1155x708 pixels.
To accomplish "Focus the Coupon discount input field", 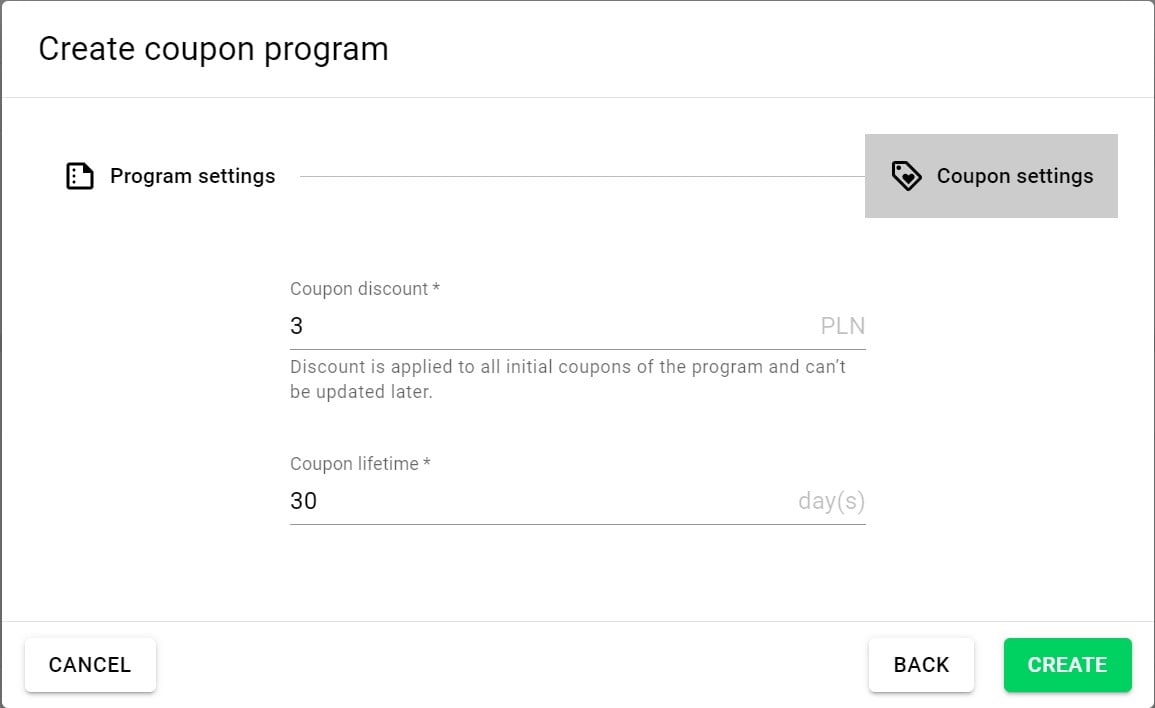I will (x=550, y=326).
